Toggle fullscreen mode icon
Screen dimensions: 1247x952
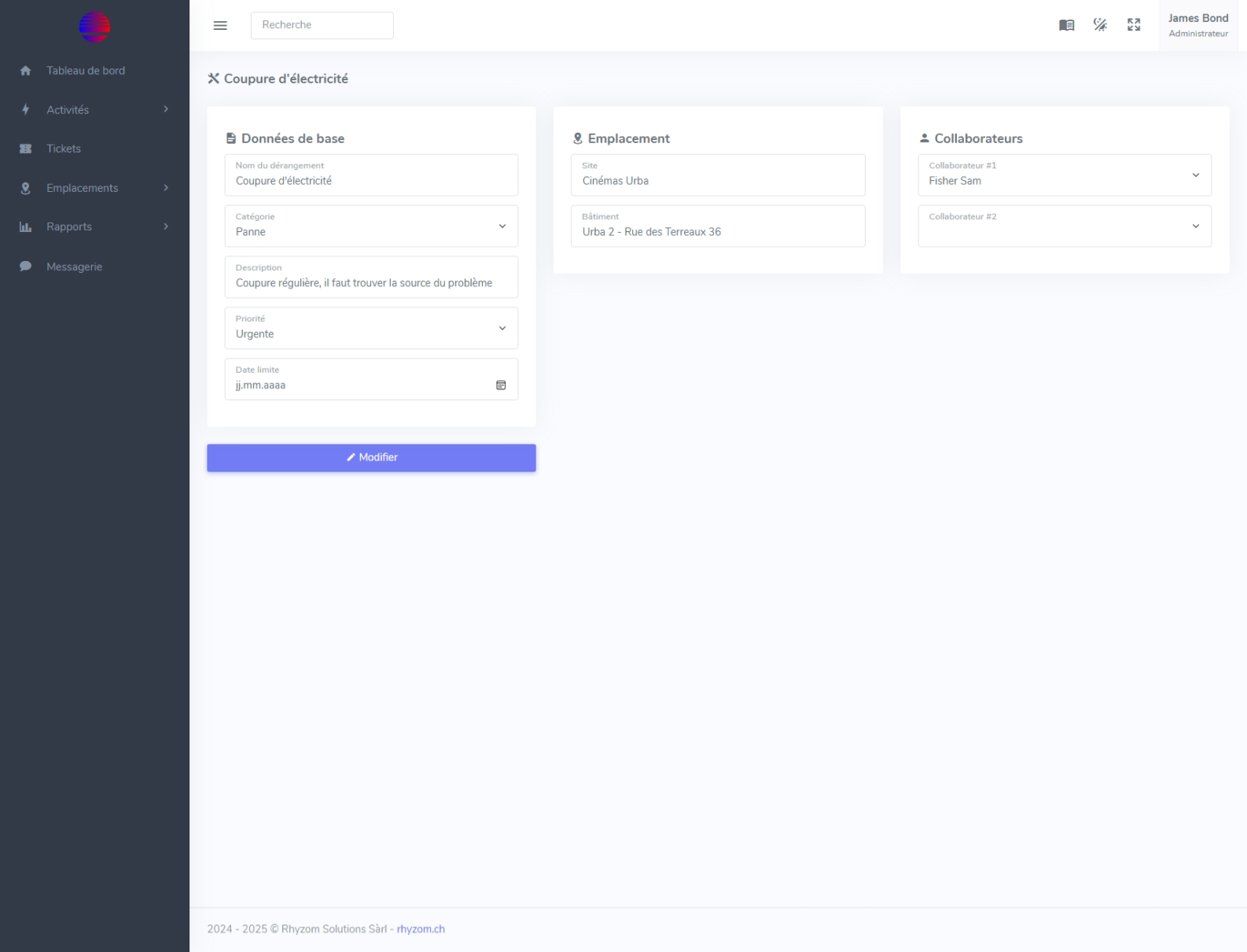tap(1134, 25)
